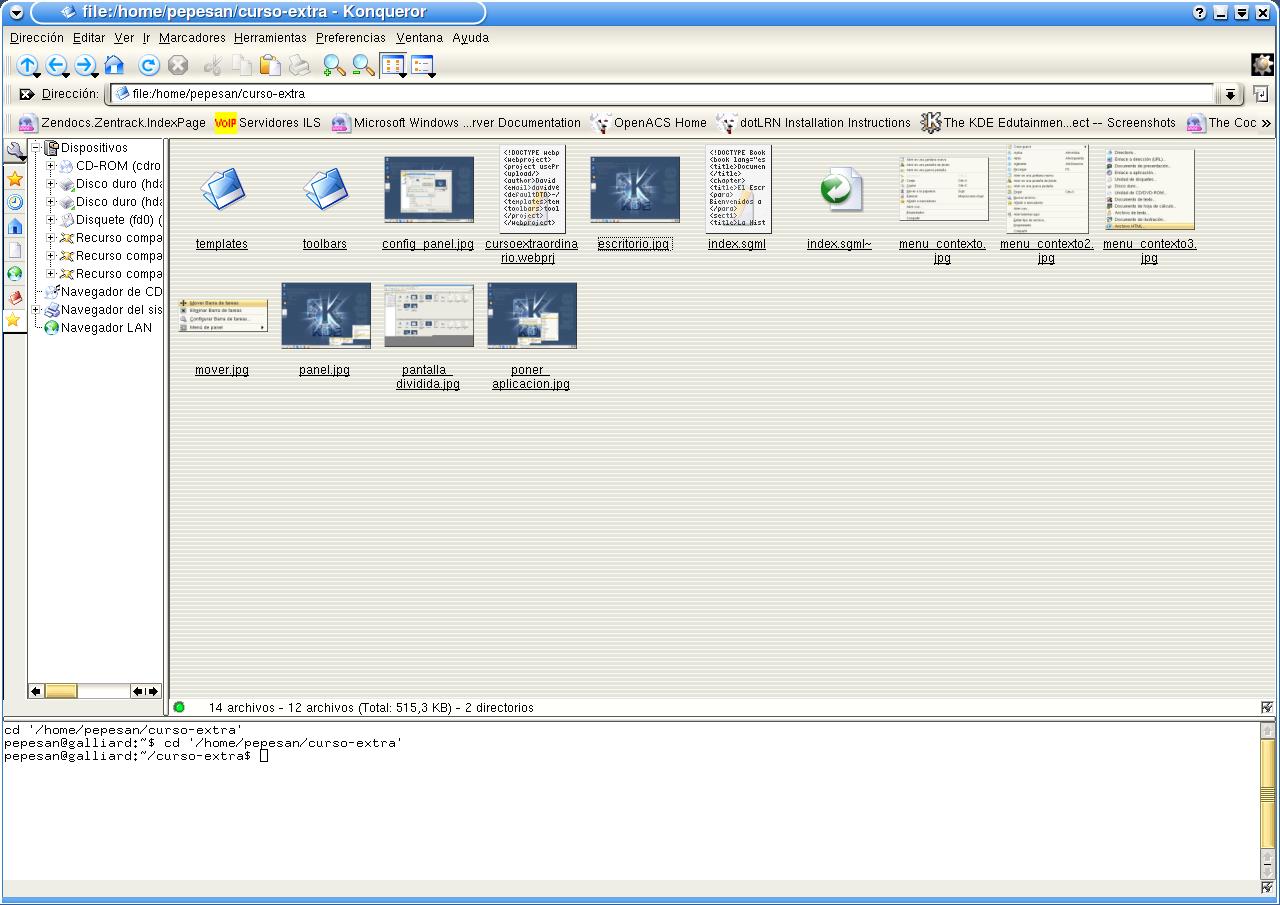
Task: Reload the current folder view
Action: click(149, 66)
